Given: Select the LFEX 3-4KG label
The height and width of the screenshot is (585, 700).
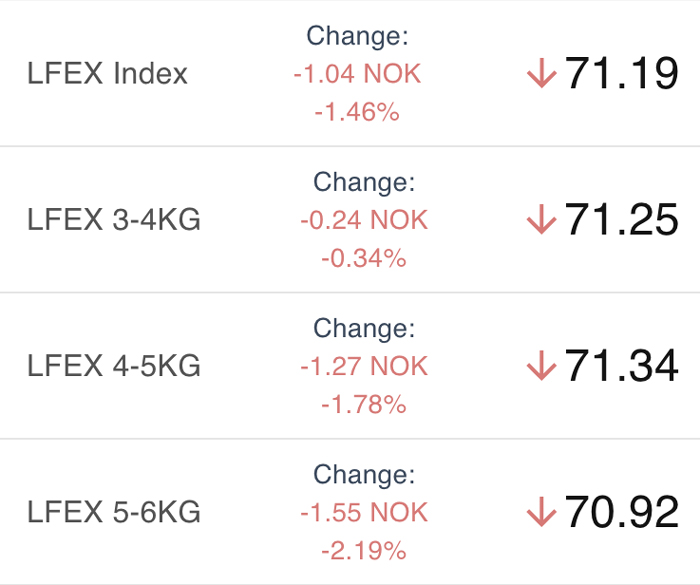Looking at the screenshot, I should click(x=114, y=220).
